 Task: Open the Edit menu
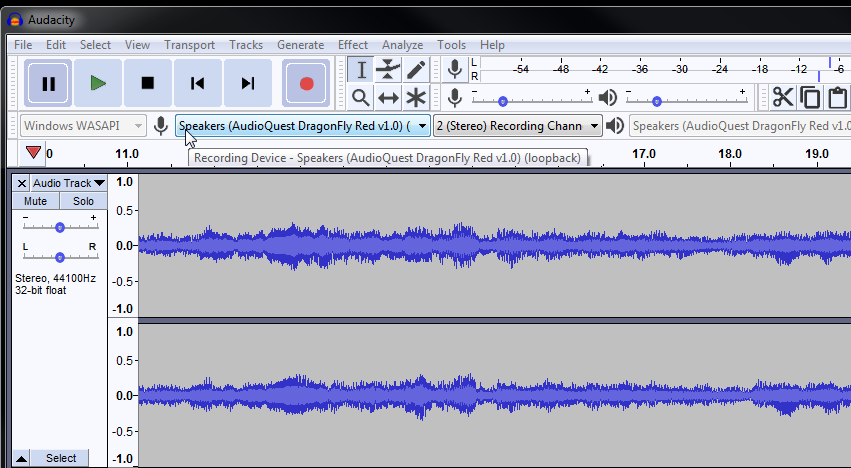tap(56, 45)
